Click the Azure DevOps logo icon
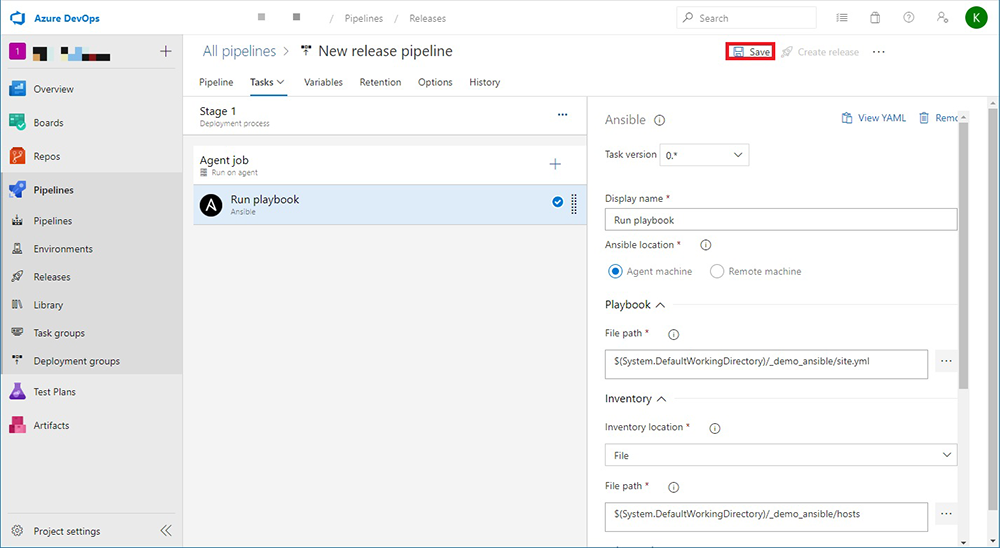 (x=18, y=18)
